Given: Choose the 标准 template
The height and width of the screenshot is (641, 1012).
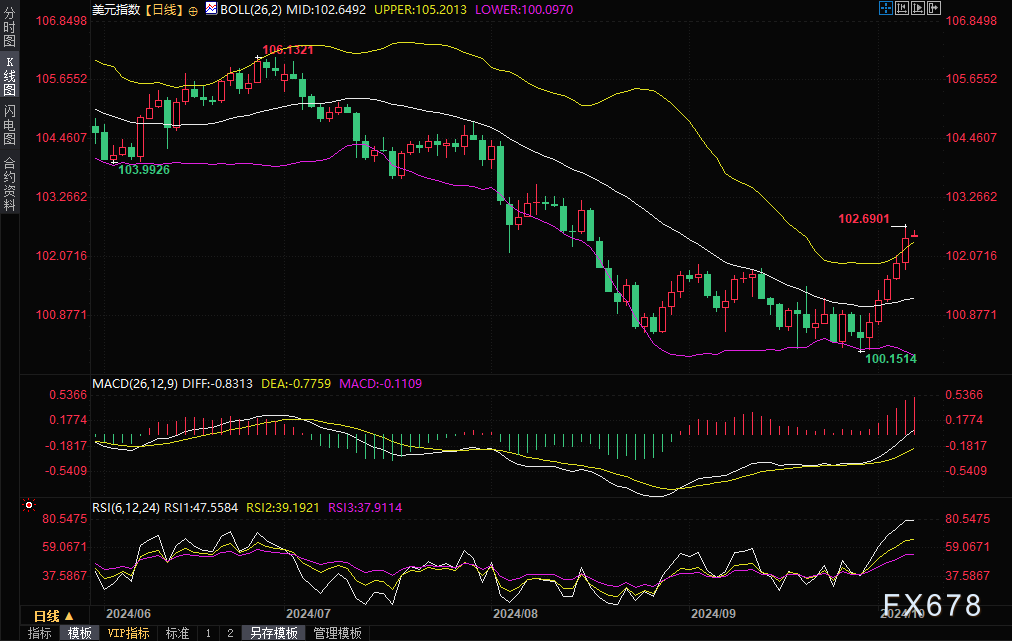Looking at the screenshot, I should [177, 633].
